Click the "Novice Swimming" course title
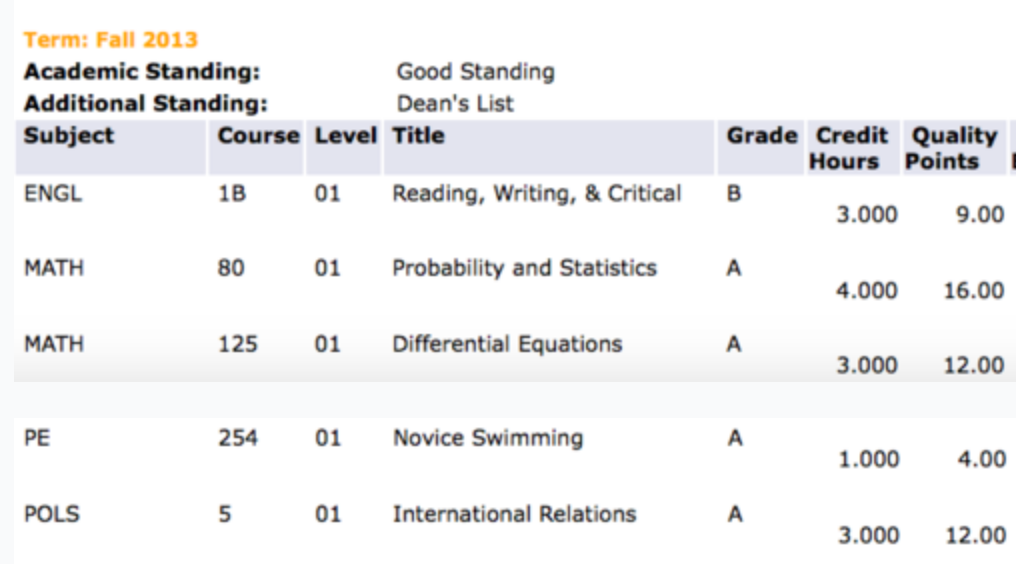Image resolution: width=1016 pixels, height=564 pixels. (x=487, y=438)
